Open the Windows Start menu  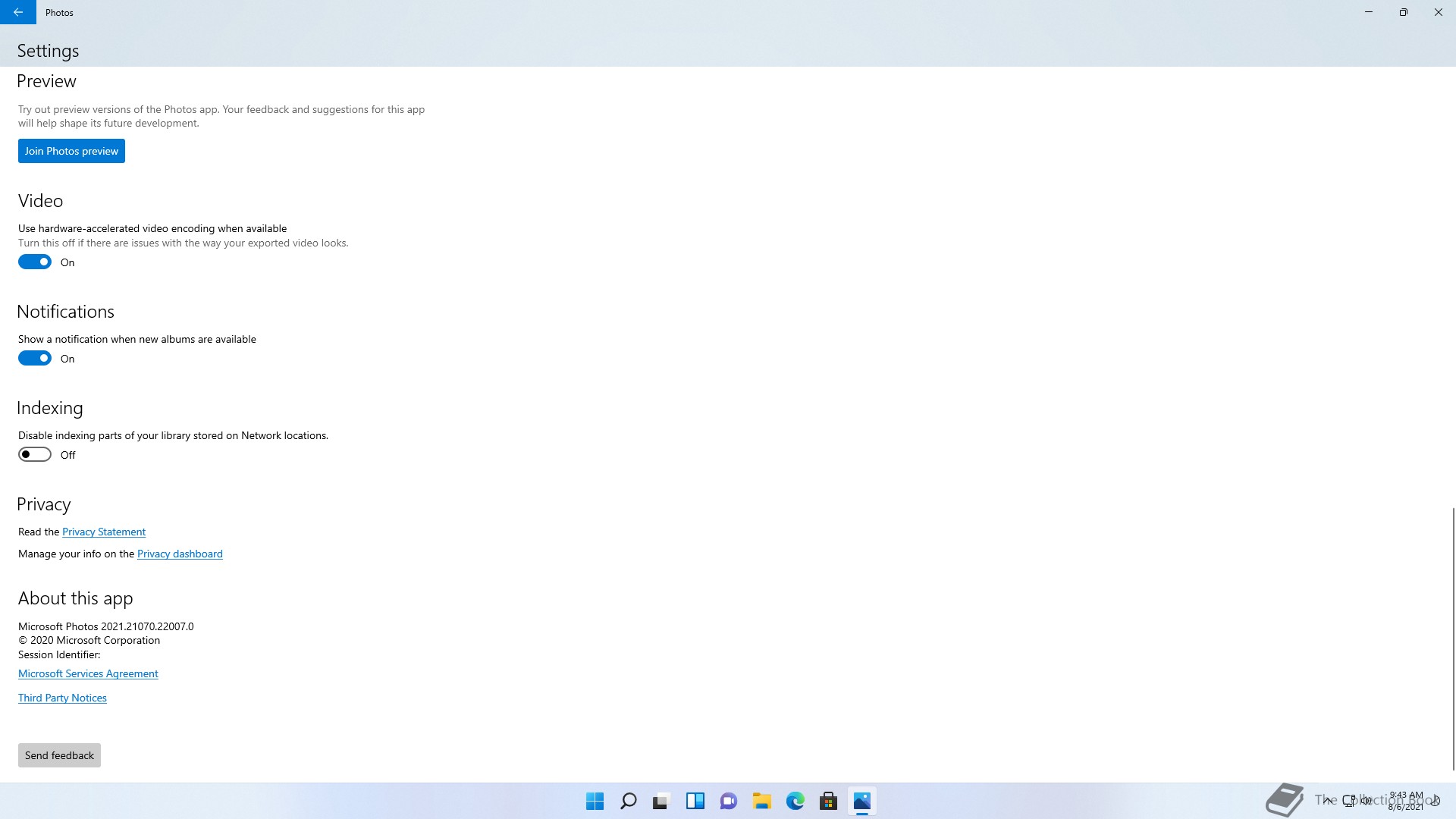[595, 801]
